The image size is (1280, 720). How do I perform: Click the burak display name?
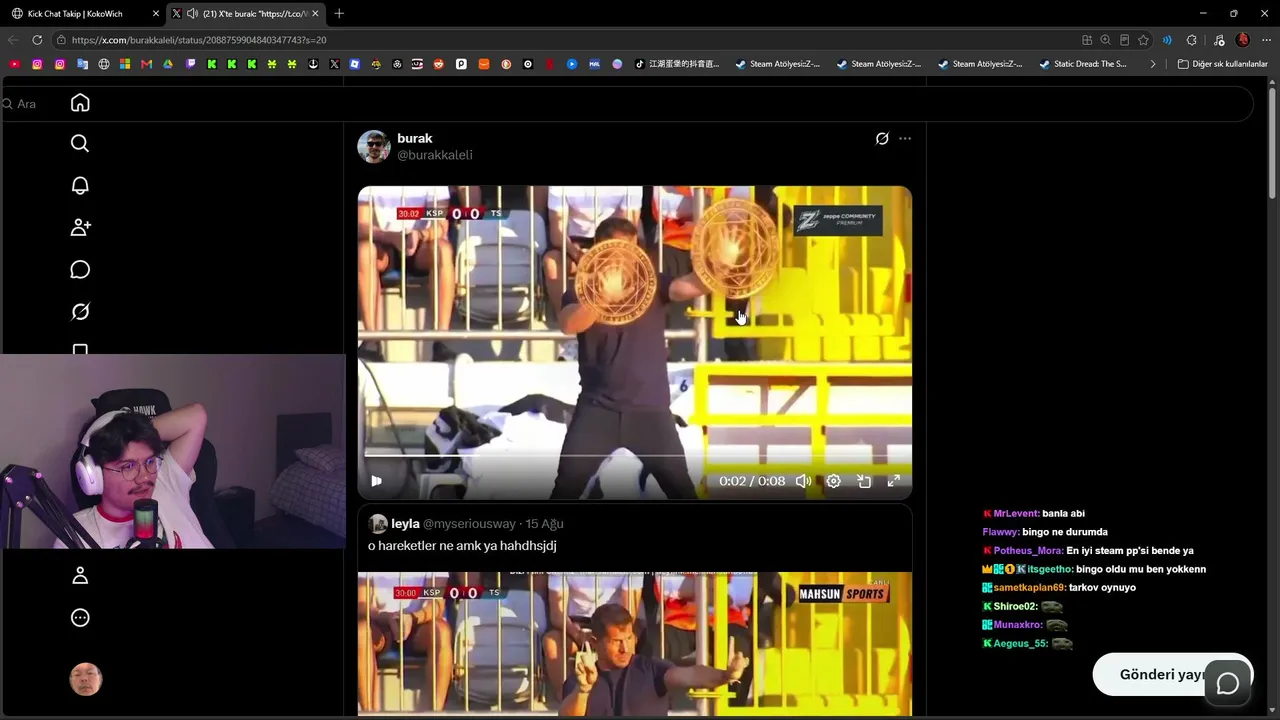pos(415,138)
